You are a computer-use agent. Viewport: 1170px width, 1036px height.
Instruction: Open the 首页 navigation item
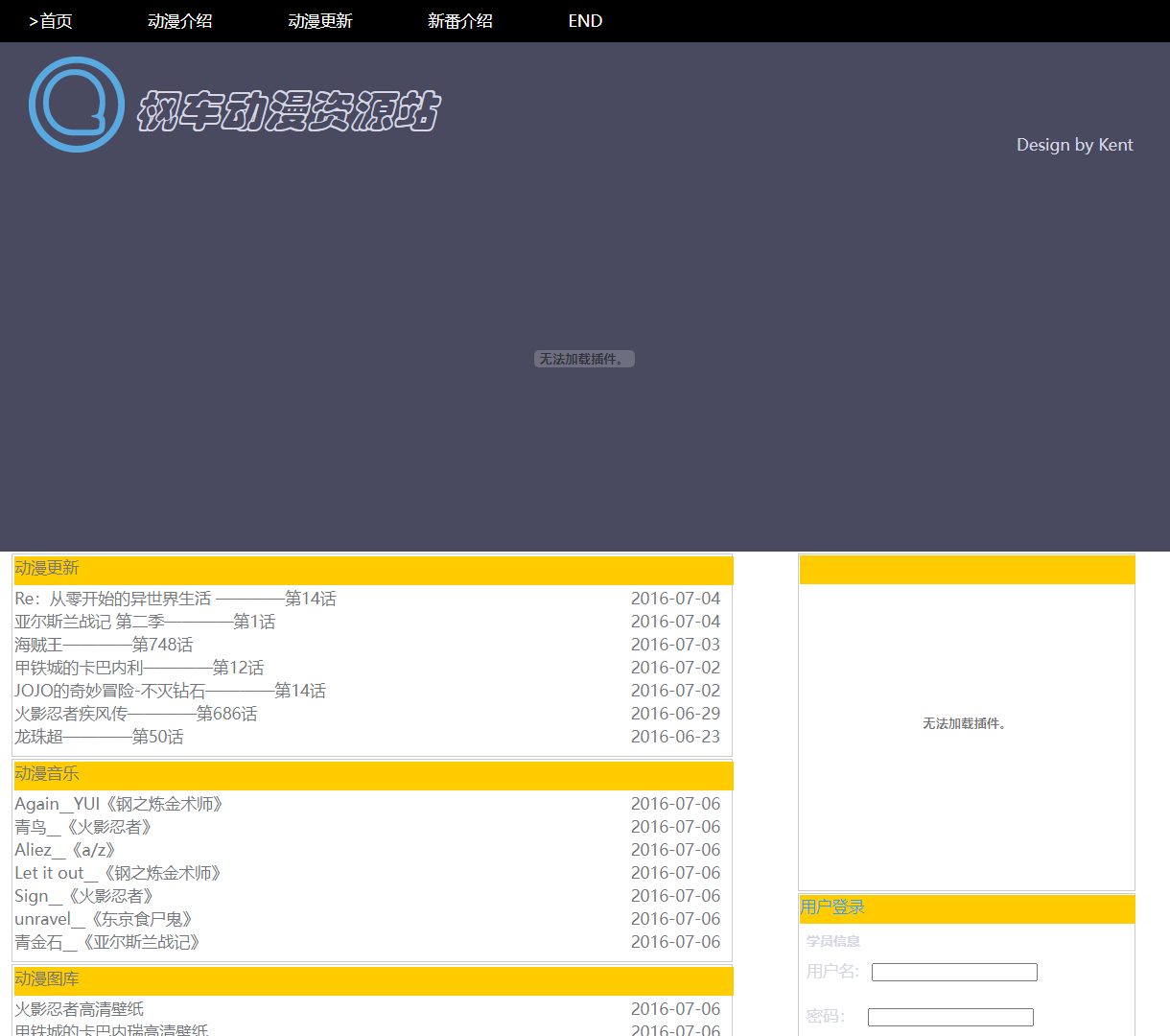click(51, 21)
